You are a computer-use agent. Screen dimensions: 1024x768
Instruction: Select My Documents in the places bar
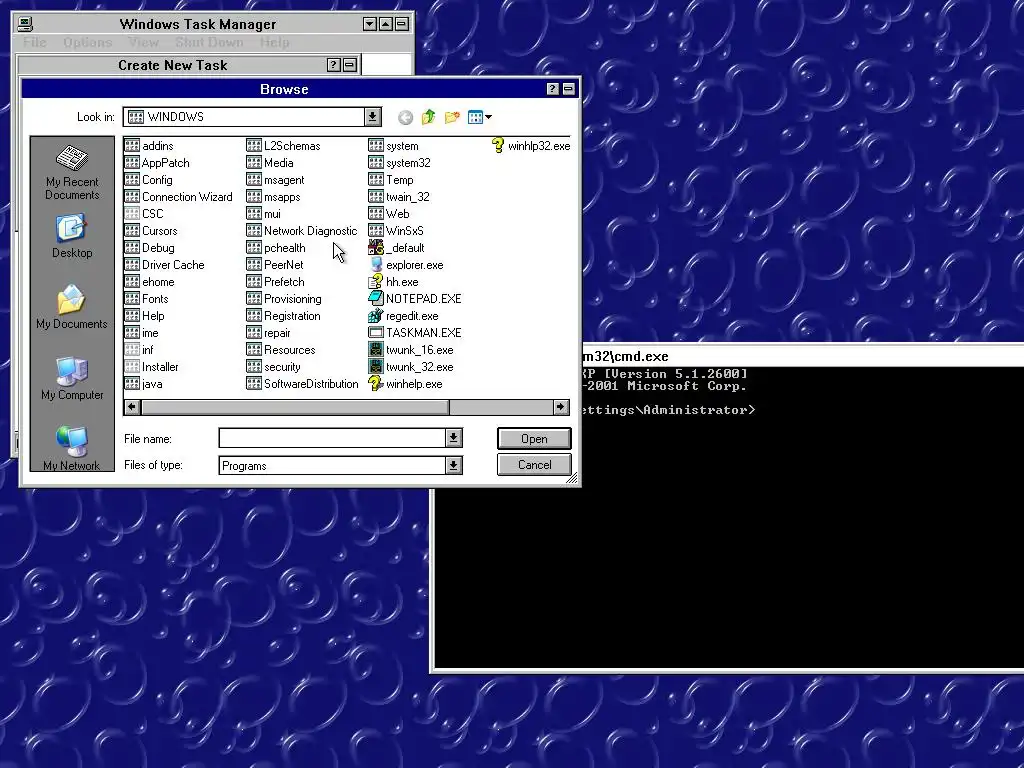72,307
